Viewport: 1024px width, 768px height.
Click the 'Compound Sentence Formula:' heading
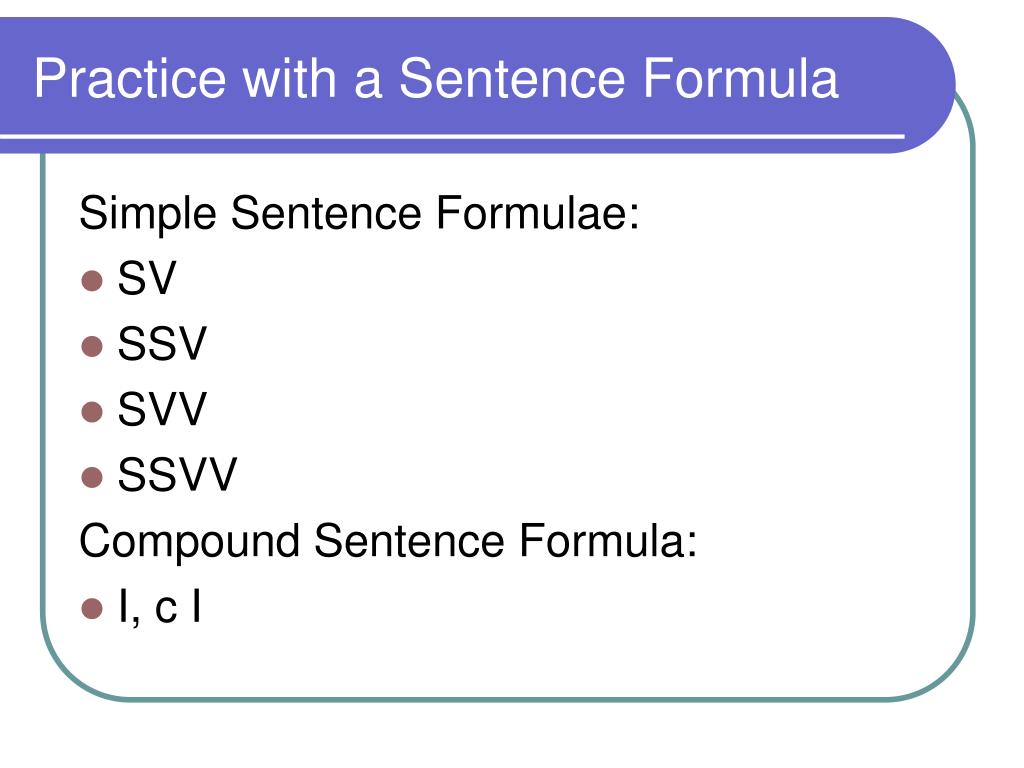point(388,541)
